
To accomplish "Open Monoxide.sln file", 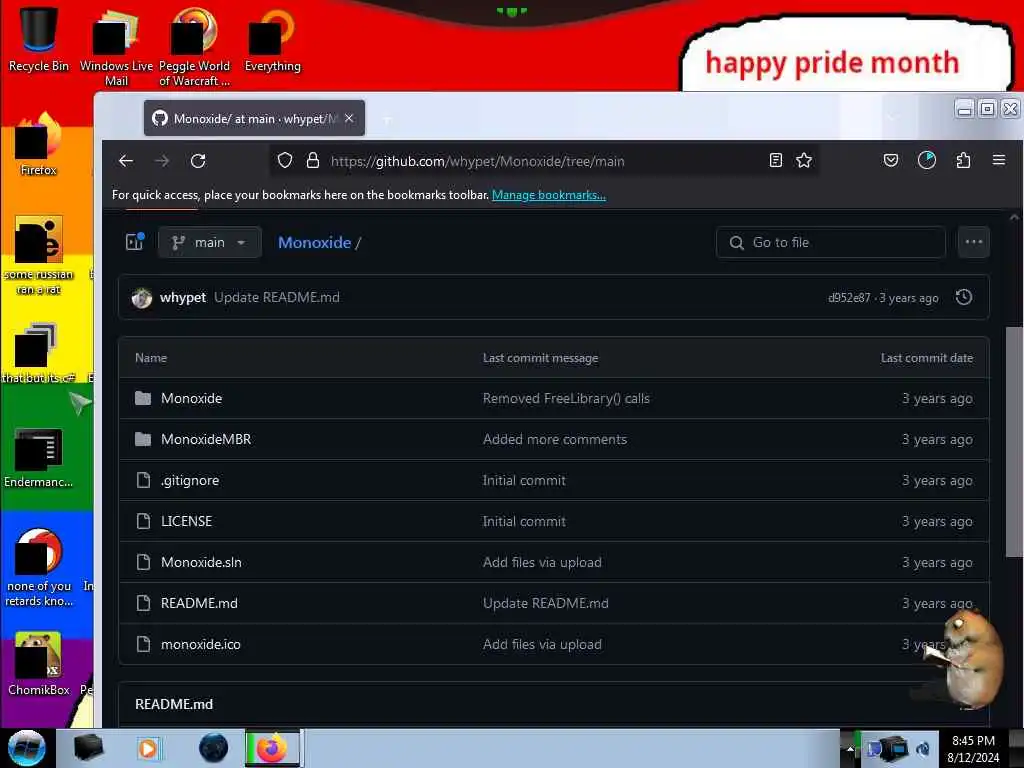I will point(201,562).
